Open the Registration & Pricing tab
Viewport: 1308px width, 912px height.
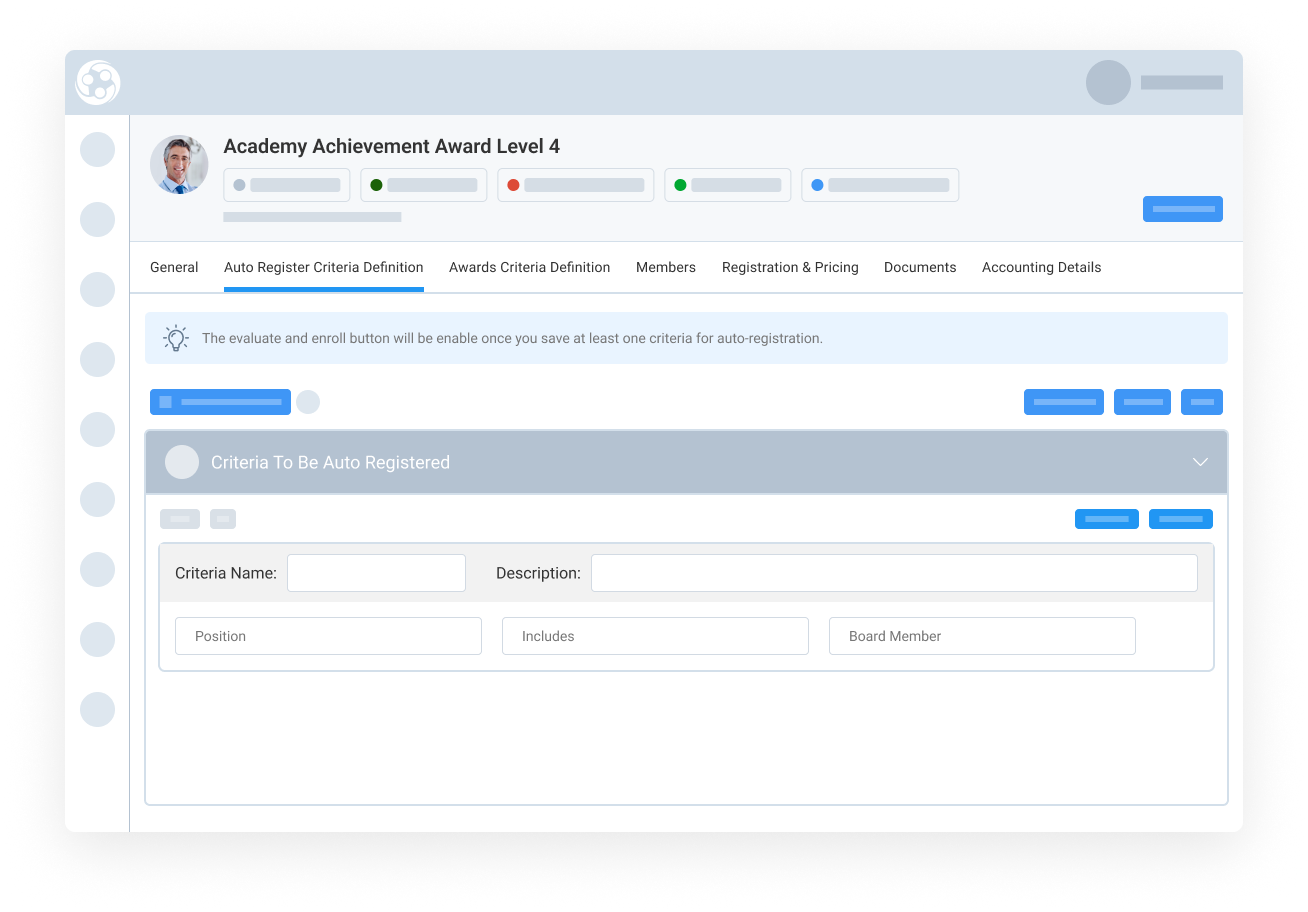pos(790,267)
